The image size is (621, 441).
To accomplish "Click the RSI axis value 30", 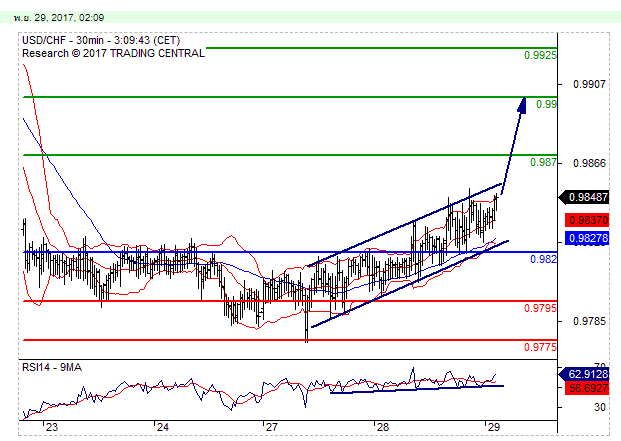I will pyautogui.click(x=600, y=407).
